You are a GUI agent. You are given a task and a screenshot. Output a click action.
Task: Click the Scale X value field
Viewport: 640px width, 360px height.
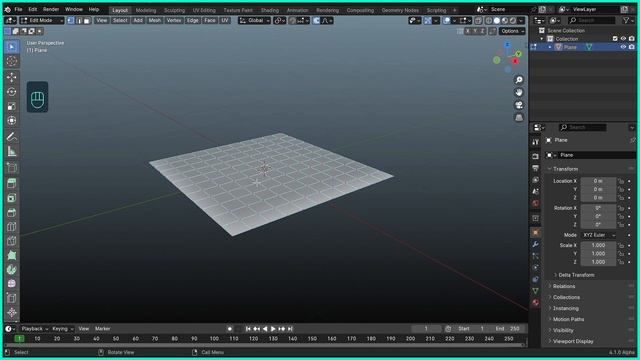tap(598, 246)
